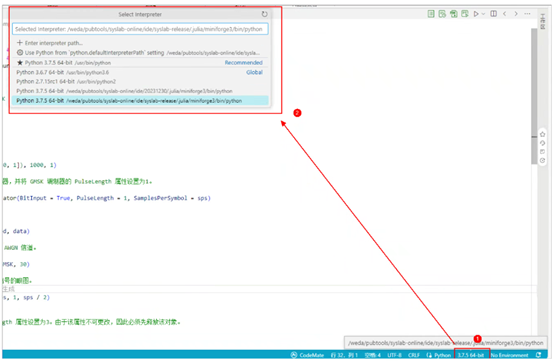Click the 'Select Interpreter' title text

coord(140,14)
